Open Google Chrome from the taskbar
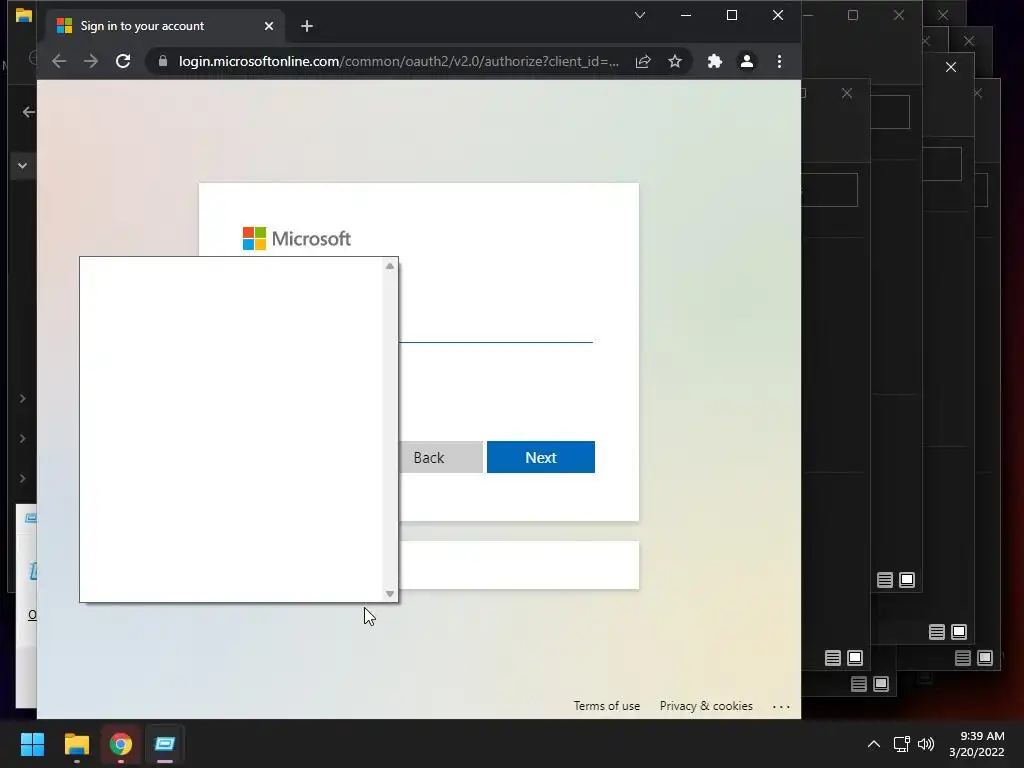Screen dimensions: 1024x768 click(121, 744)
